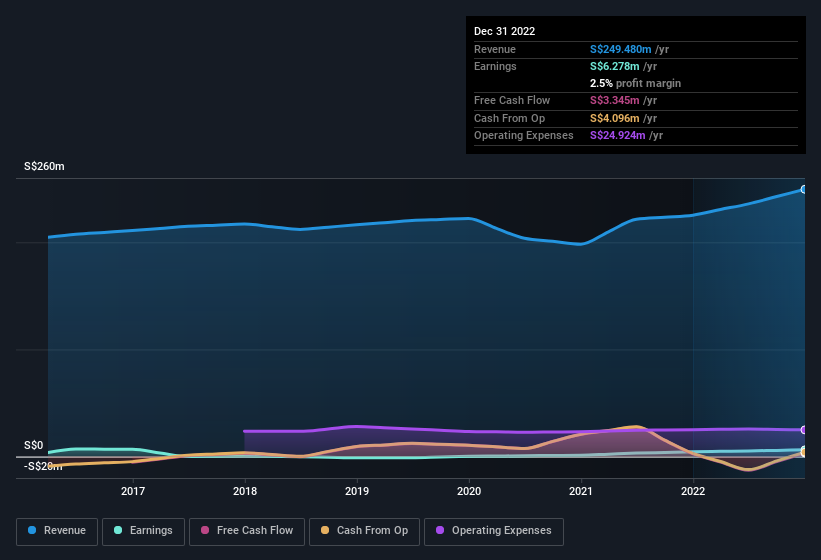Toggle the Operating Expenses legend button
Screen dimensions: 821x560
493,531
